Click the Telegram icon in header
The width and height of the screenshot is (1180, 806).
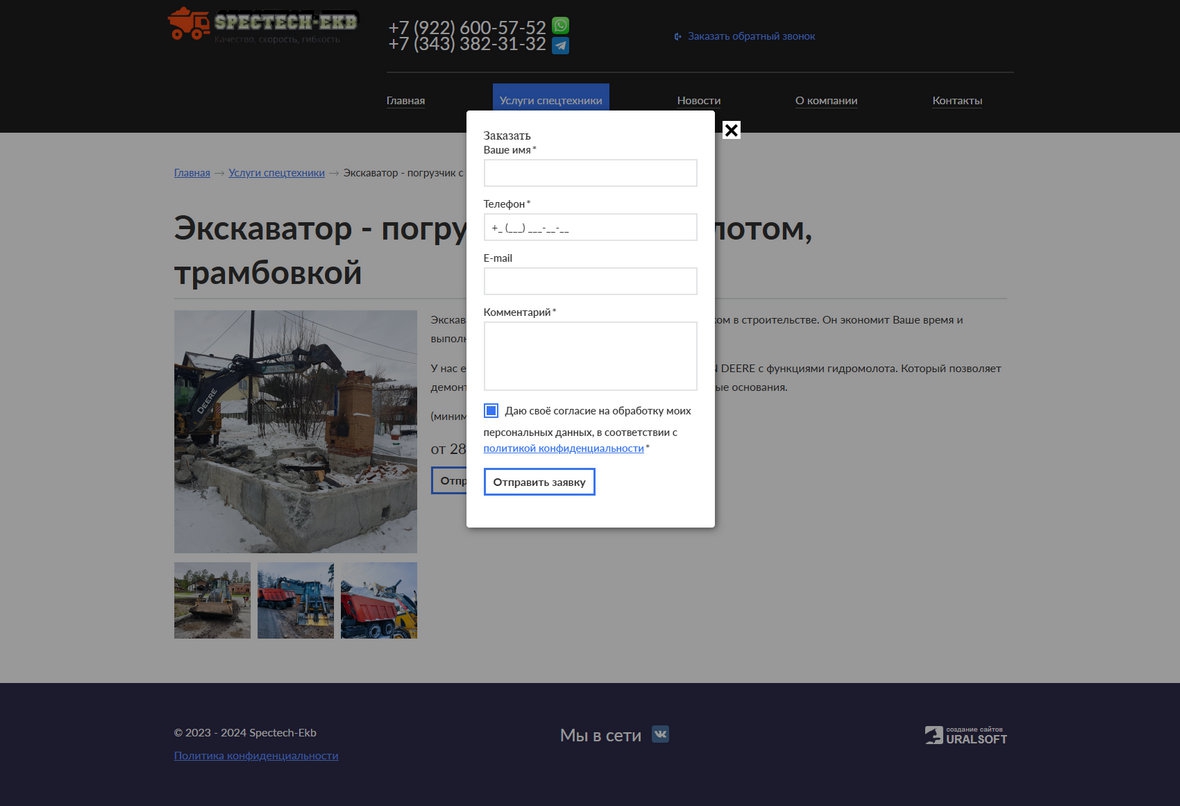(560, 45)
